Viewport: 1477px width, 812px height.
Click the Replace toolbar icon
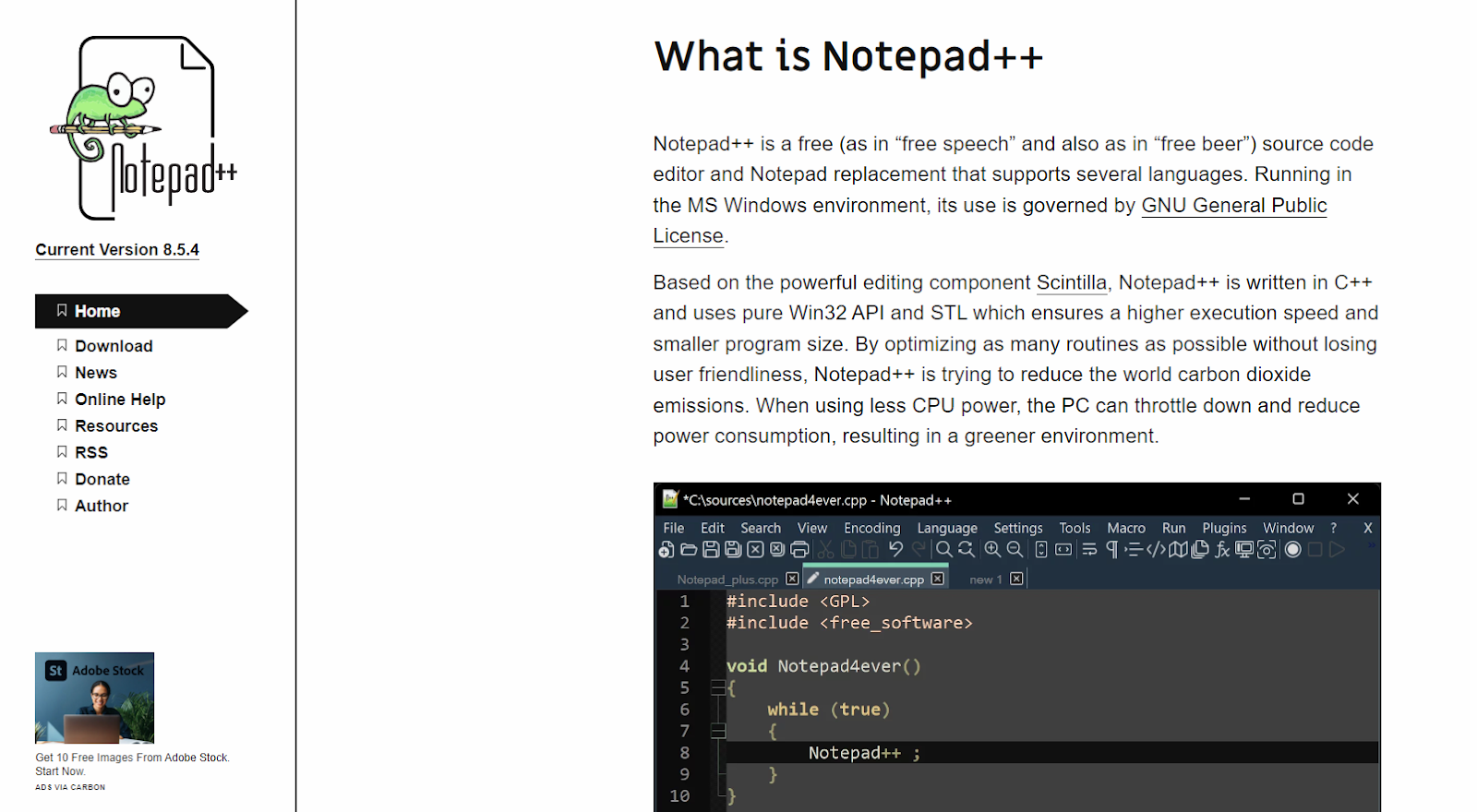(x=967, y=549)
